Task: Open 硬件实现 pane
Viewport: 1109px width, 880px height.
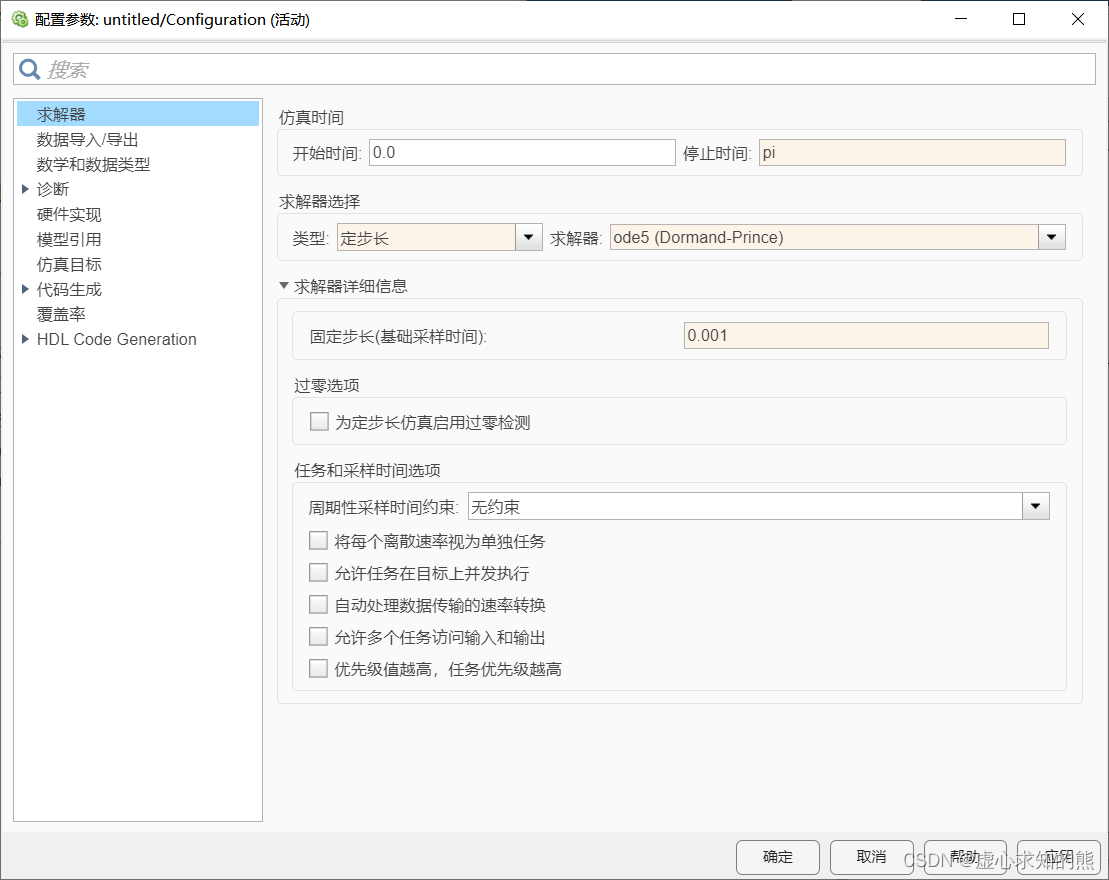Action: 69,214
